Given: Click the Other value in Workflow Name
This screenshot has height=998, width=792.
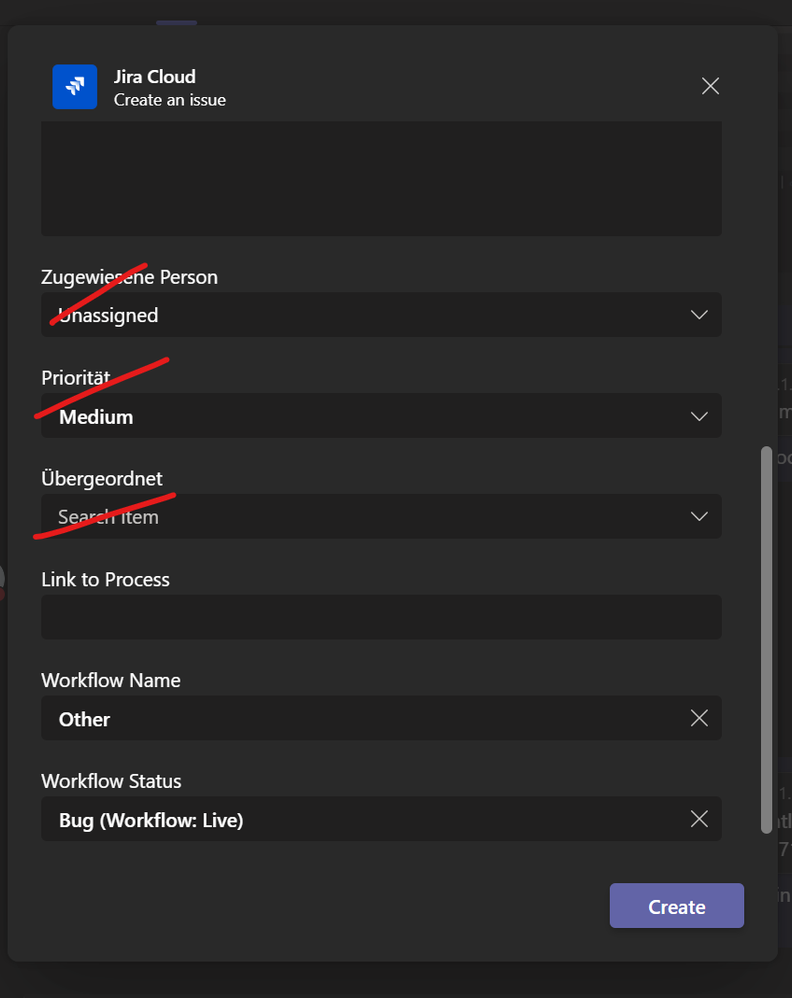Looking at the screenshot, I should (84, 719).
